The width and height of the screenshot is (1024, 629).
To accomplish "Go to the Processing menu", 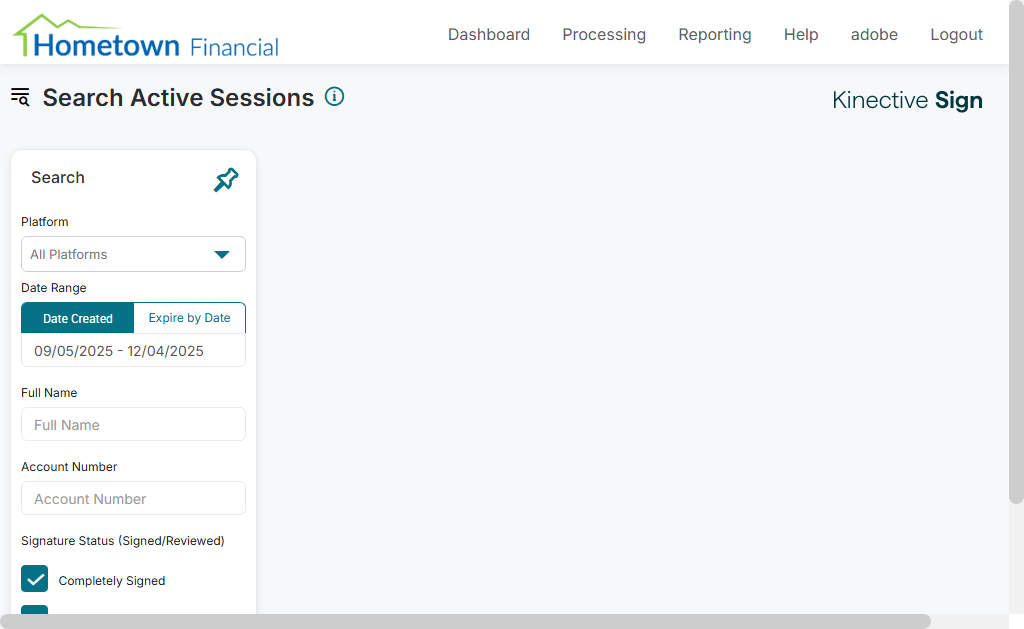I will coord(604,35).
